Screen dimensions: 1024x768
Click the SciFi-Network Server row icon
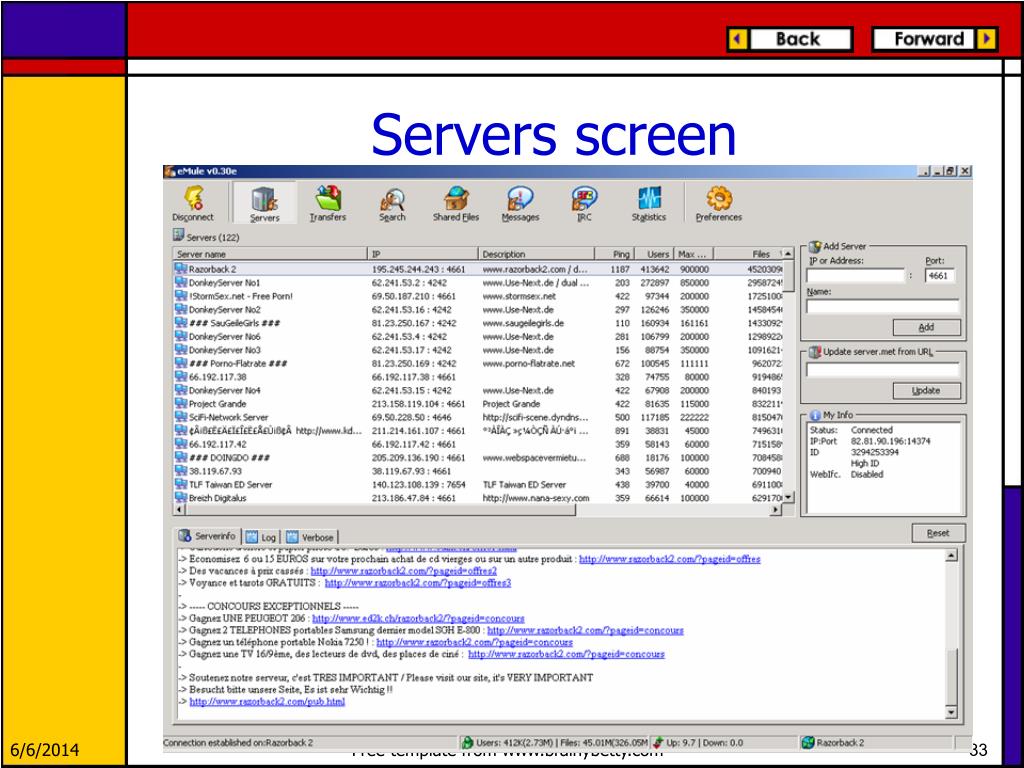pyautogui.click(x=181, y=417)
